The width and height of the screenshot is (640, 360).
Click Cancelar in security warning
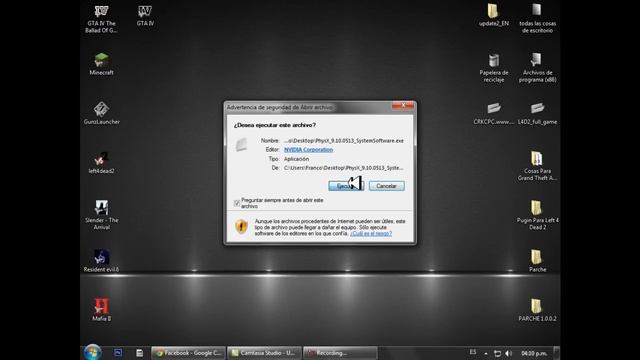click(387, 186)
